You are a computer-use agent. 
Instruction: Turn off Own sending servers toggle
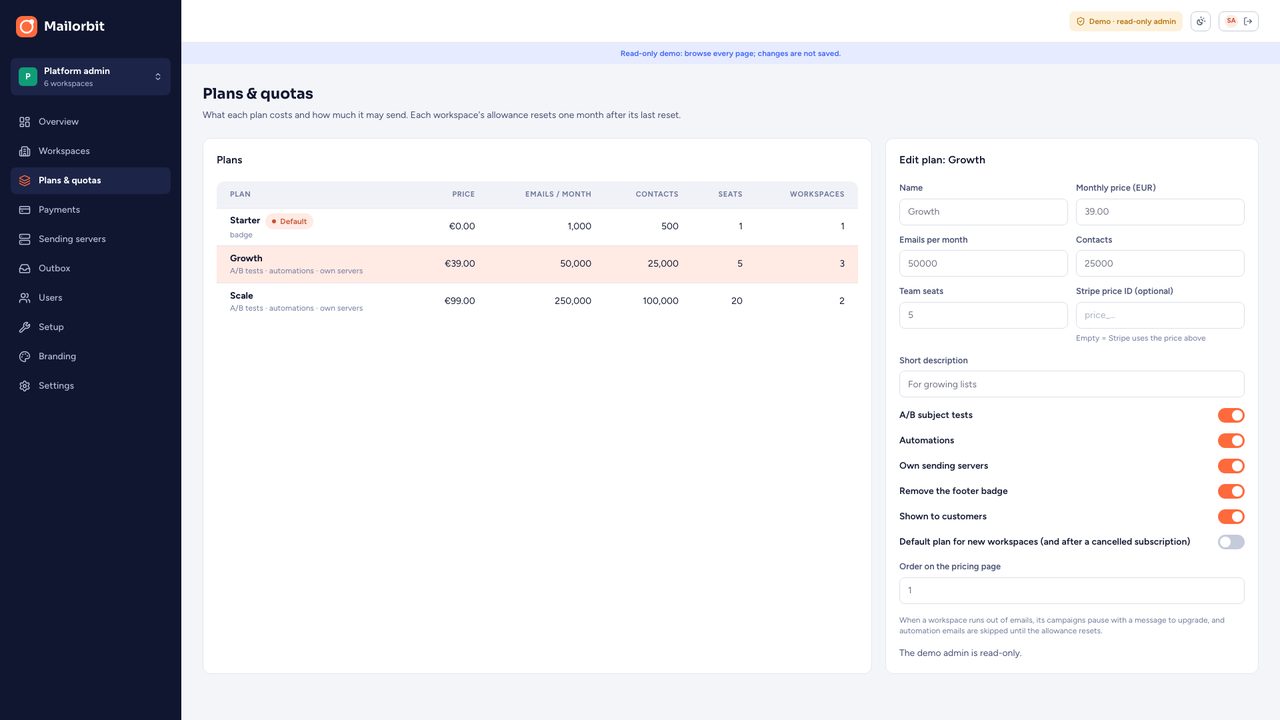(x=1231, y=466)
